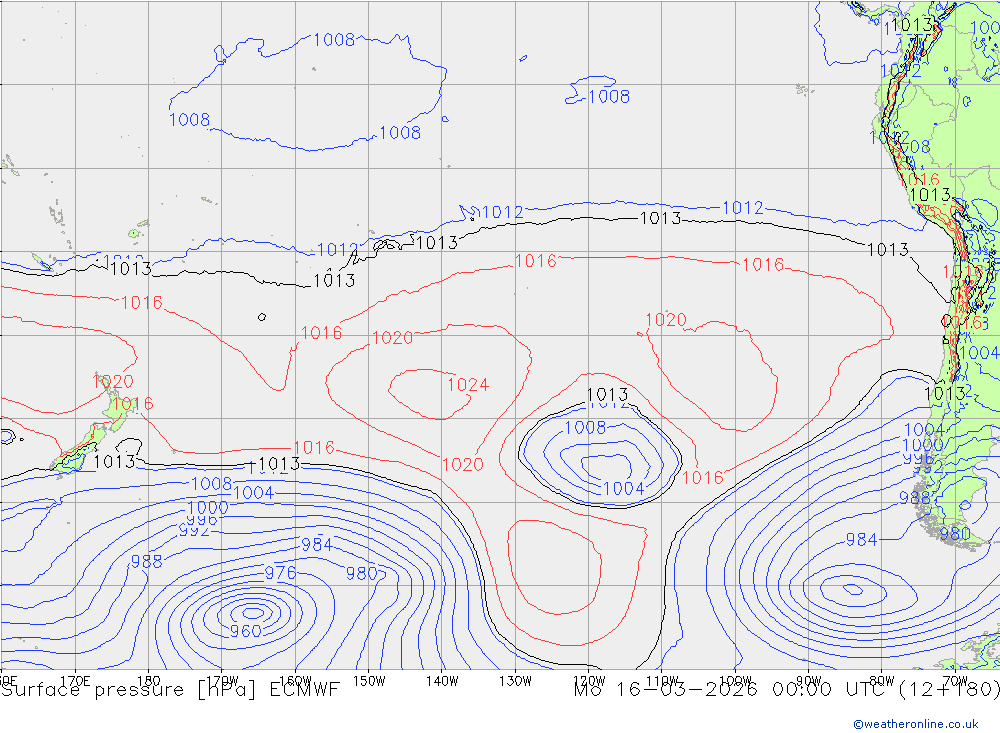This screenshot has height=733, width=1000.
Task: Click the 1013 label above the central low
Action: [607, 394]
